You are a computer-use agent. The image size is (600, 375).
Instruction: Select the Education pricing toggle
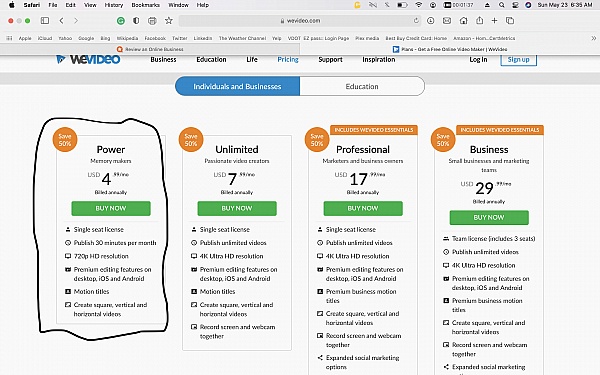click(362, 86)
